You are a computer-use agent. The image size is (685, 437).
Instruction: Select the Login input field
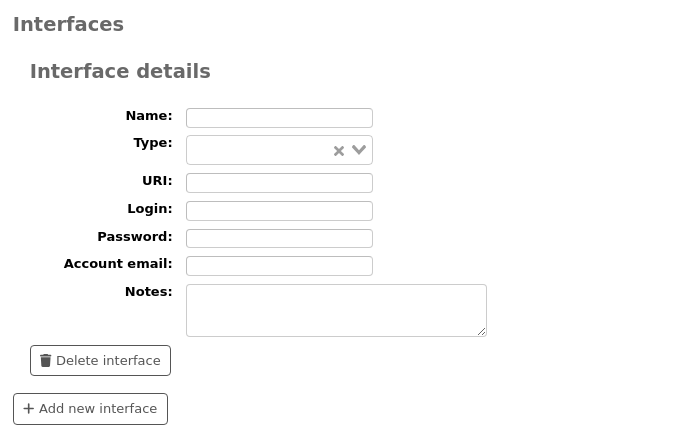coord(279,211)
